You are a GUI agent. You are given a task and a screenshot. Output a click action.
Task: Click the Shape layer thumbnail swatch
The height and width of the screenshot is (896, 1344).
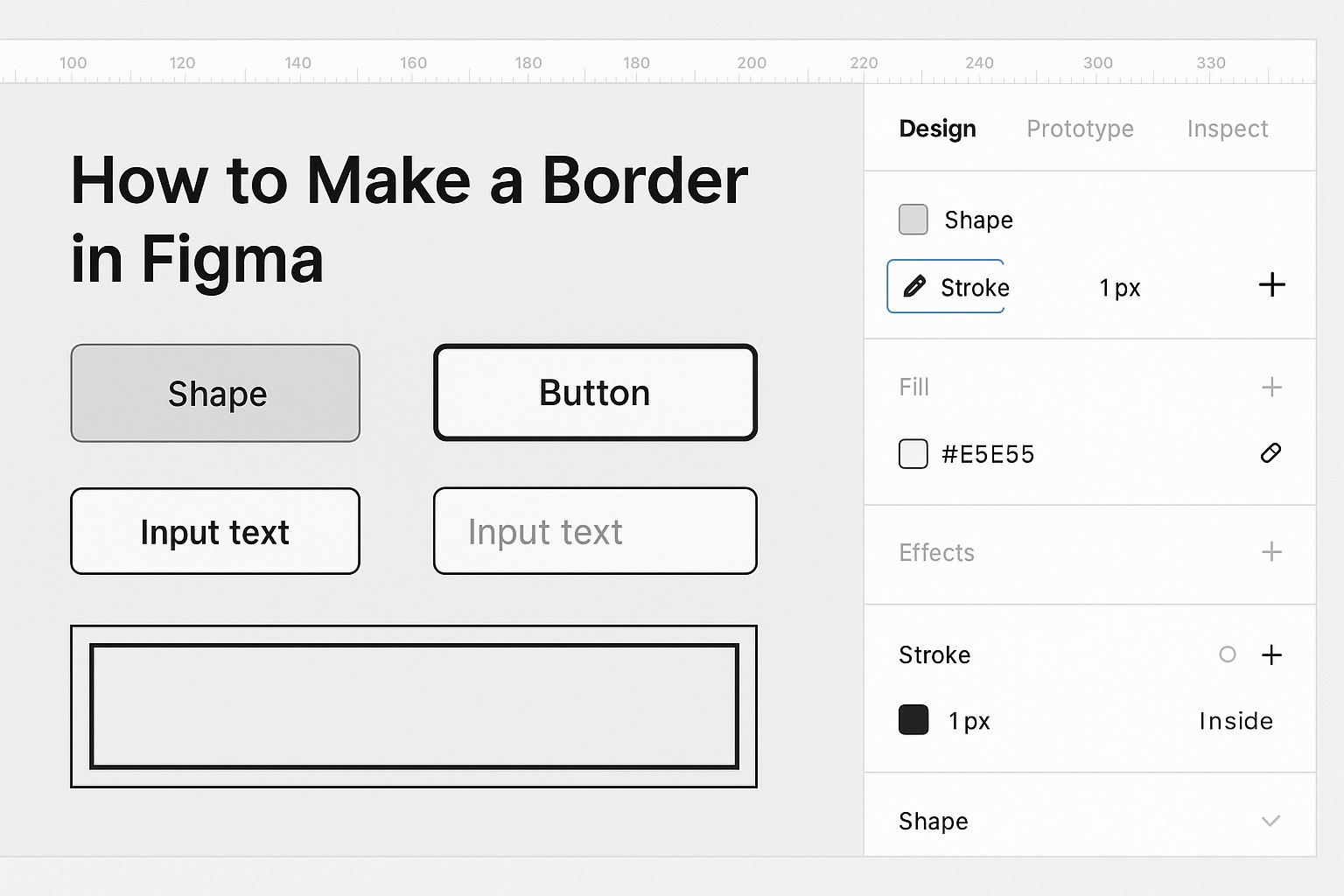913,220
